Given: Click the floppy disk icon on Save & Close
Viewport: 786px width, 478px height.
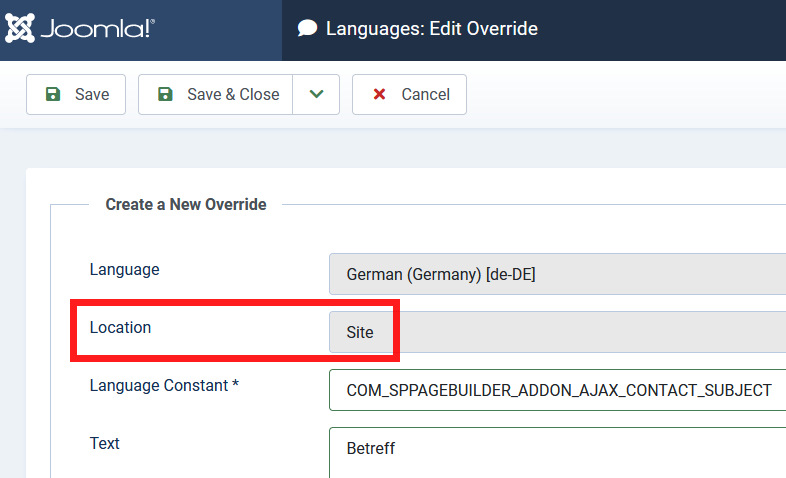Looking at the screenshot, I should coord(165,94).
